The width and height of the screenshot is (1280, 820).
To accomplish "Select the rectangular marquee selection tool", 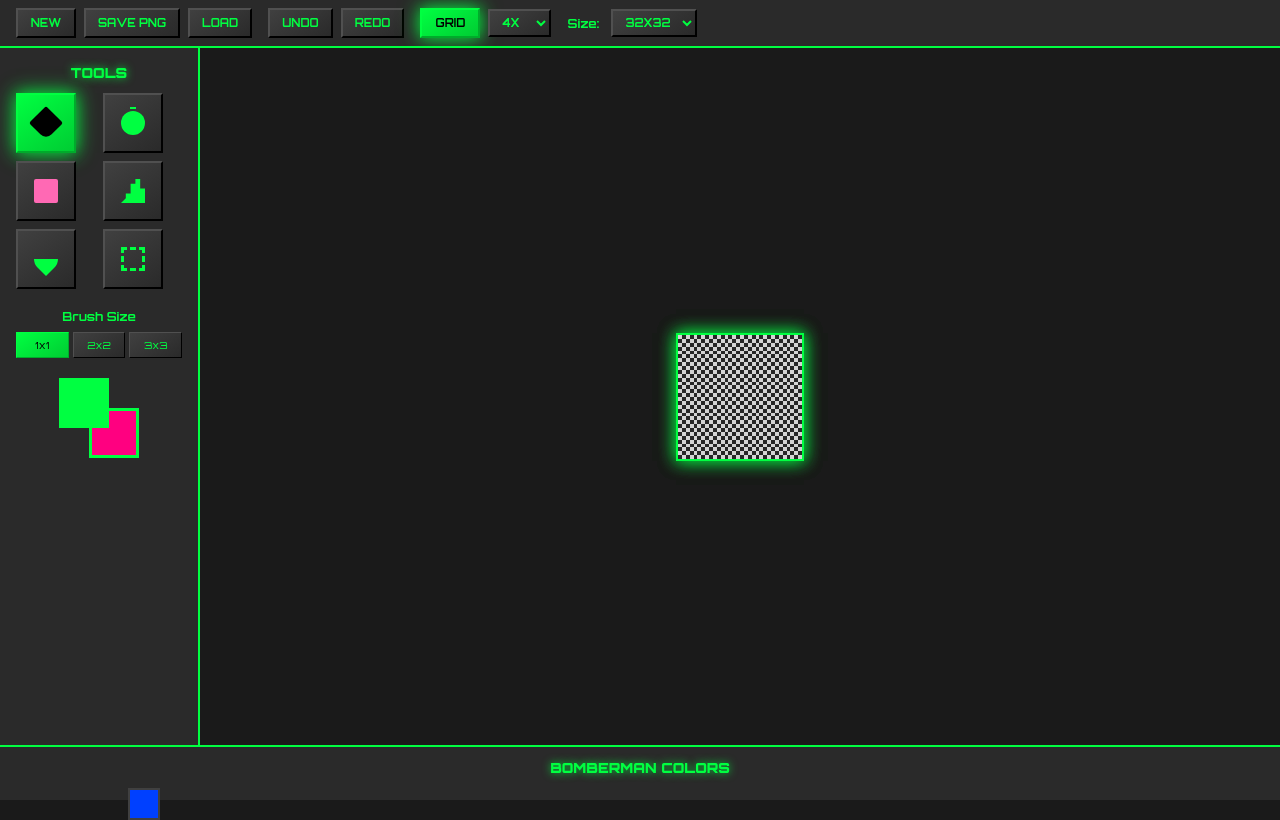I will pos(132,258).
